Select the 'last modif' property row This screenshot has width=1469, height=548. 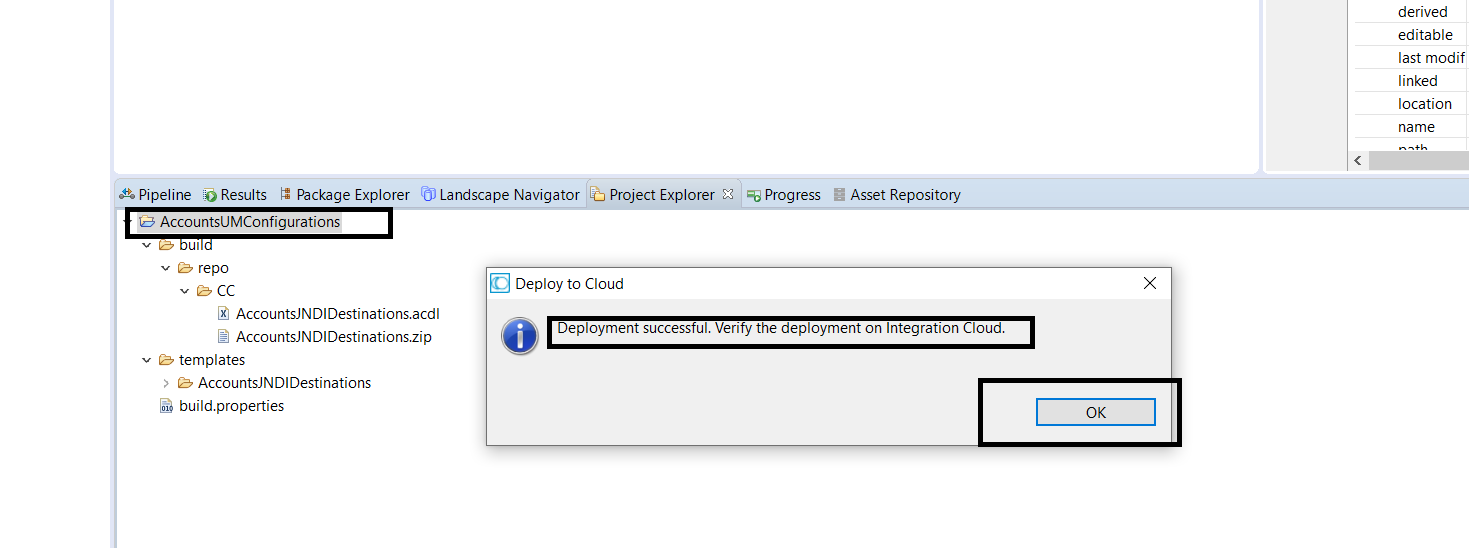pos(1411,58)
